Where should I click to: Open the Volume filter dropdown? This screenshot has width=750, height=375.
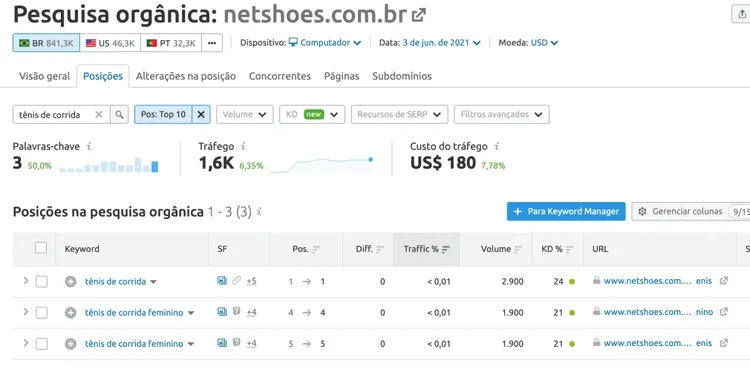coord(244,115)
